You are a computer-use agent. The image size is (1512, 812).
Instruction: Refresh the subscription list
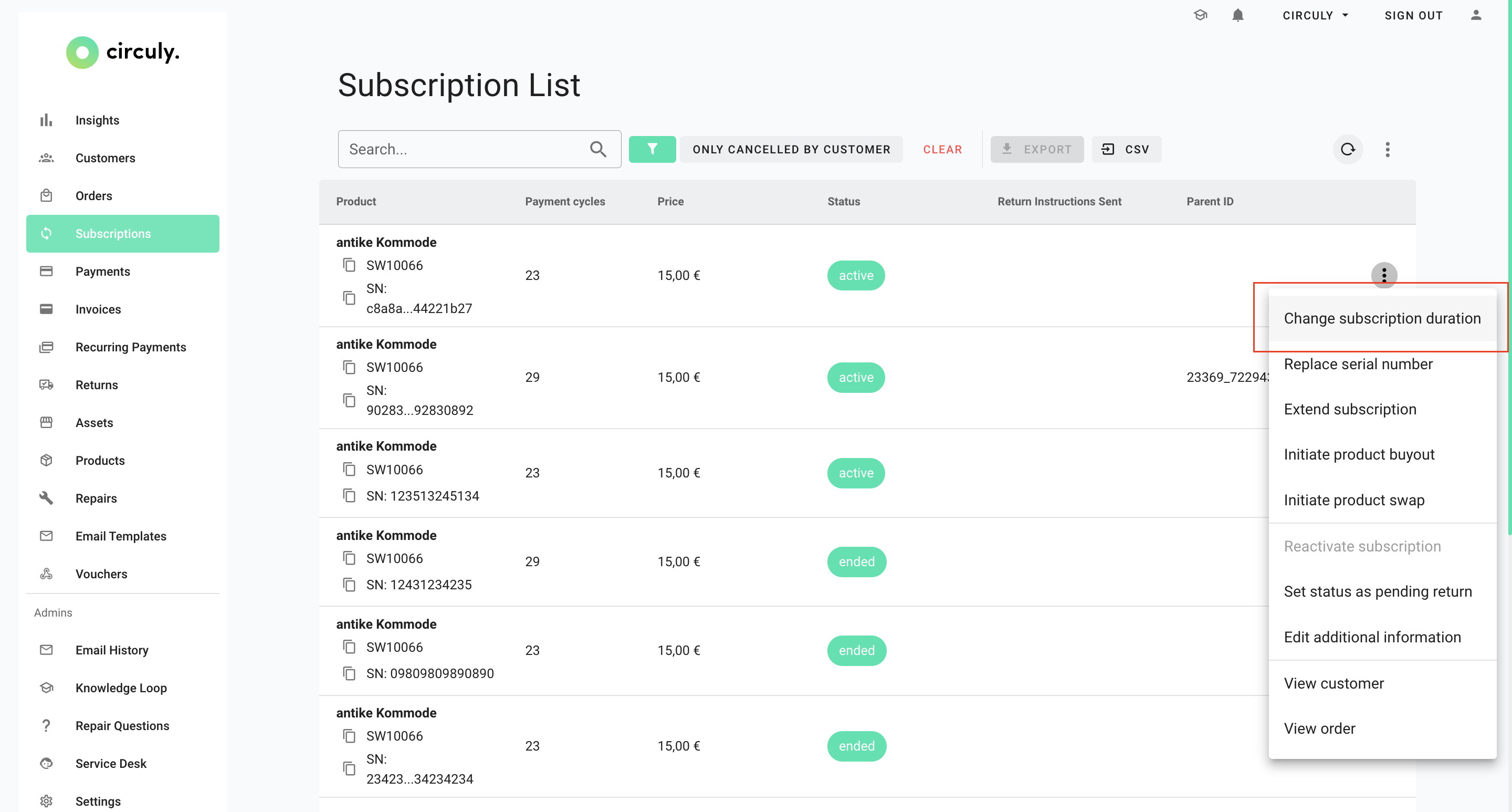[1348, 149]
